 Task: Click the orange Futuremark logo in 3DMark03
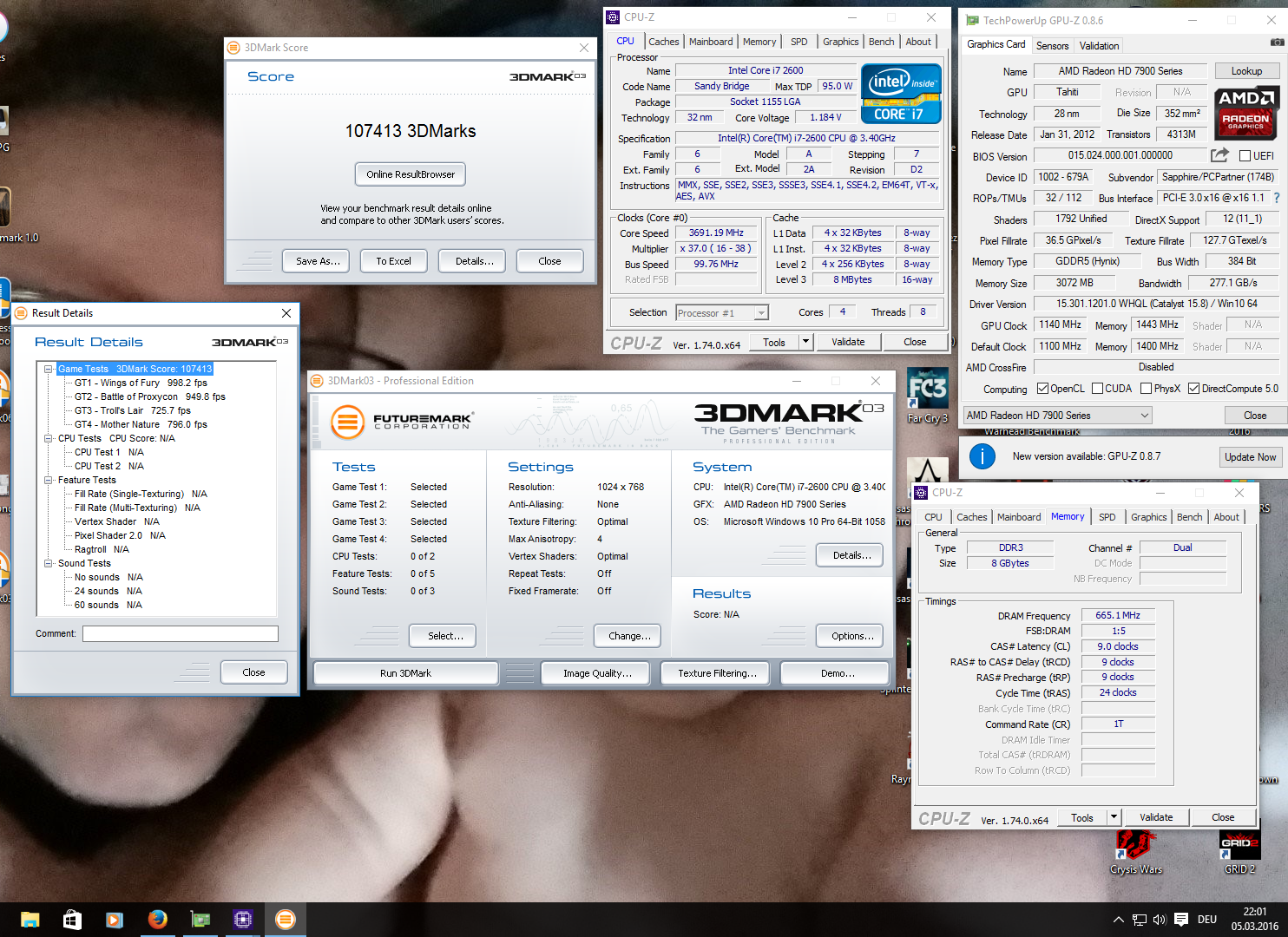pos(347,423)
